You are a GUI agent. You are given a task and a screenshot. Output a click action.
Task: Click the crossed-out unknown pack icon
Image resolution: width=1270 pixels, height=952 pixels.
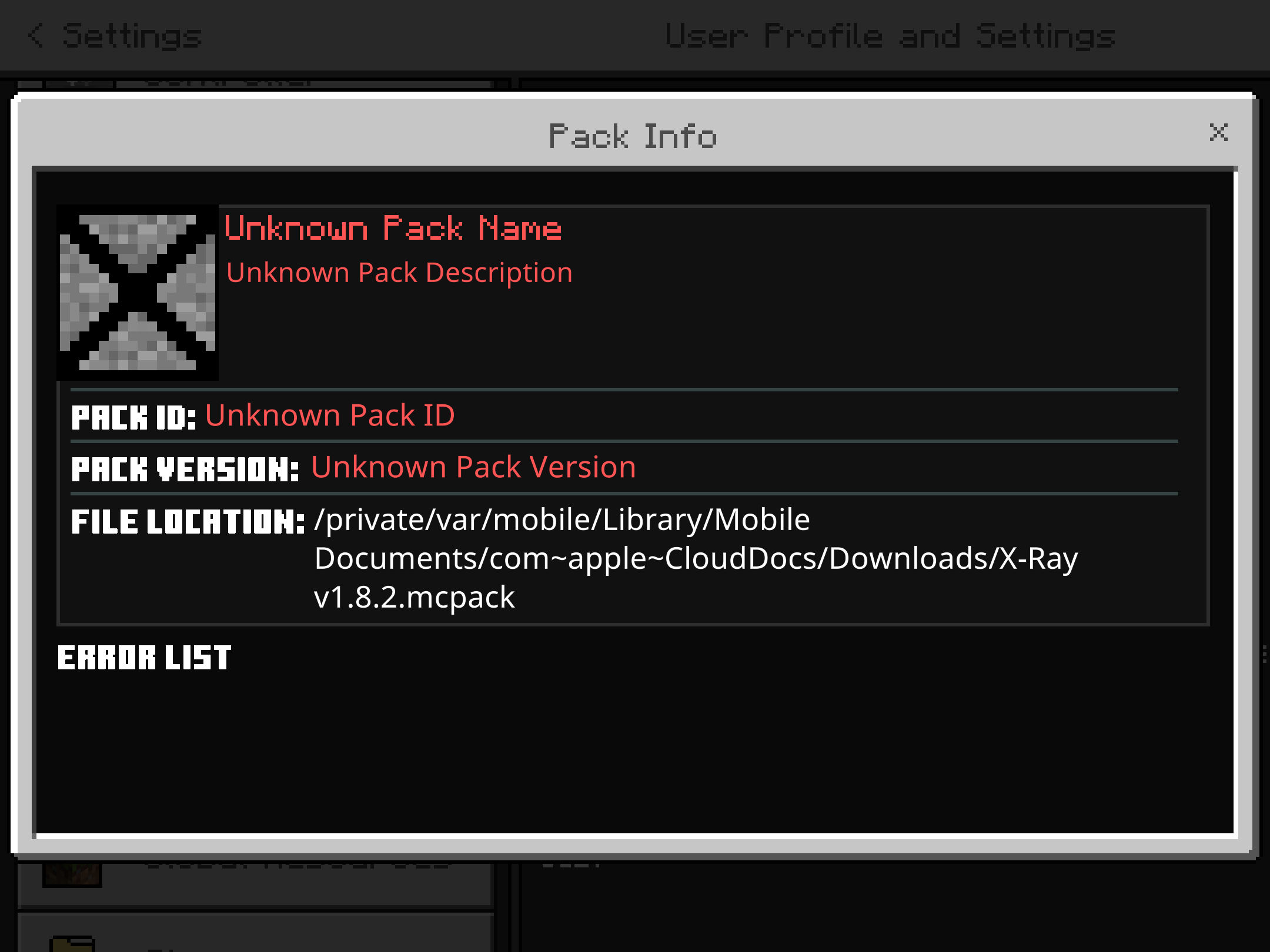pos(138,292)
